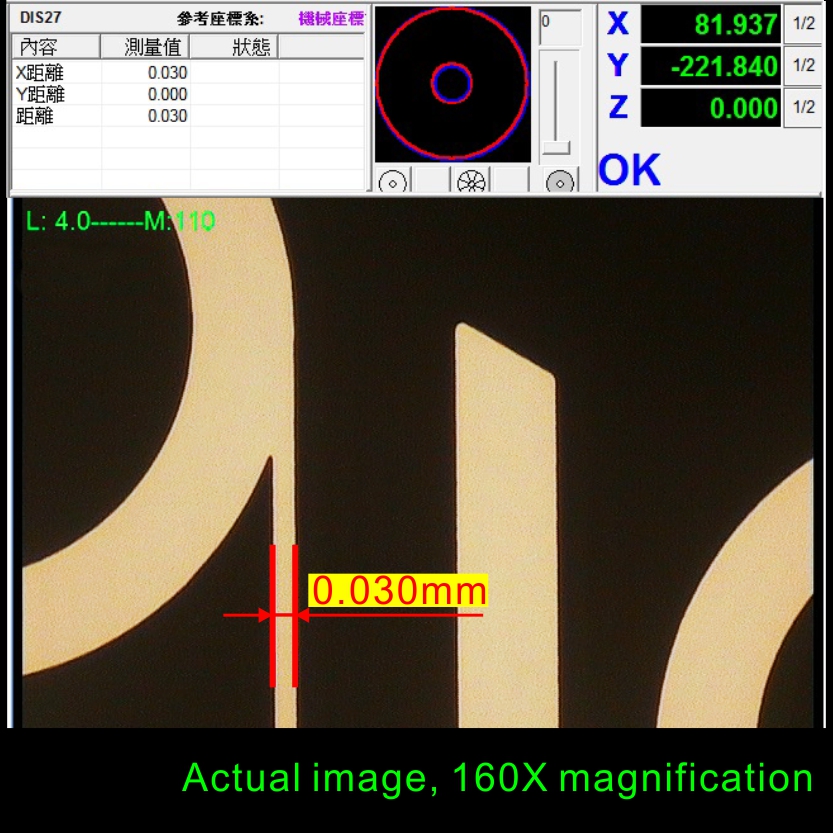Click the left ring light icon

click(392, 182)
